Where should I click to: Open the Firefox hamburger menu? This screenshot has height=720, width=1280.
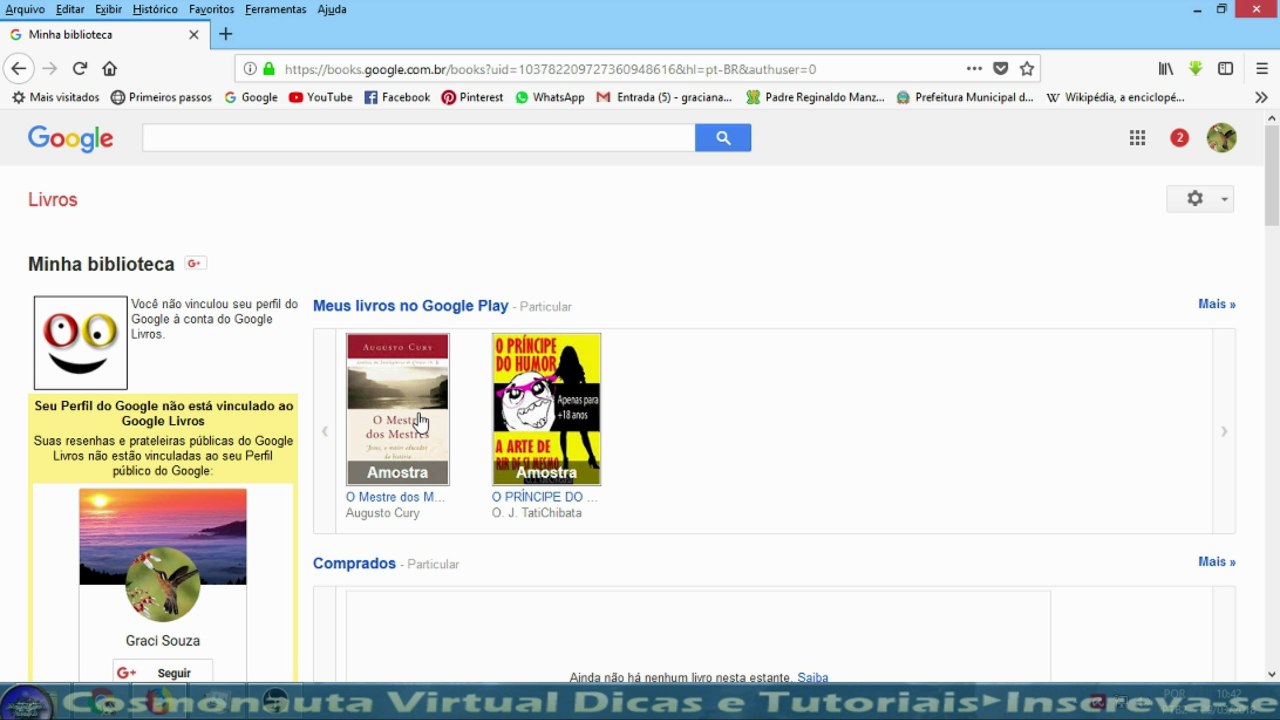tap(1260, 69)
